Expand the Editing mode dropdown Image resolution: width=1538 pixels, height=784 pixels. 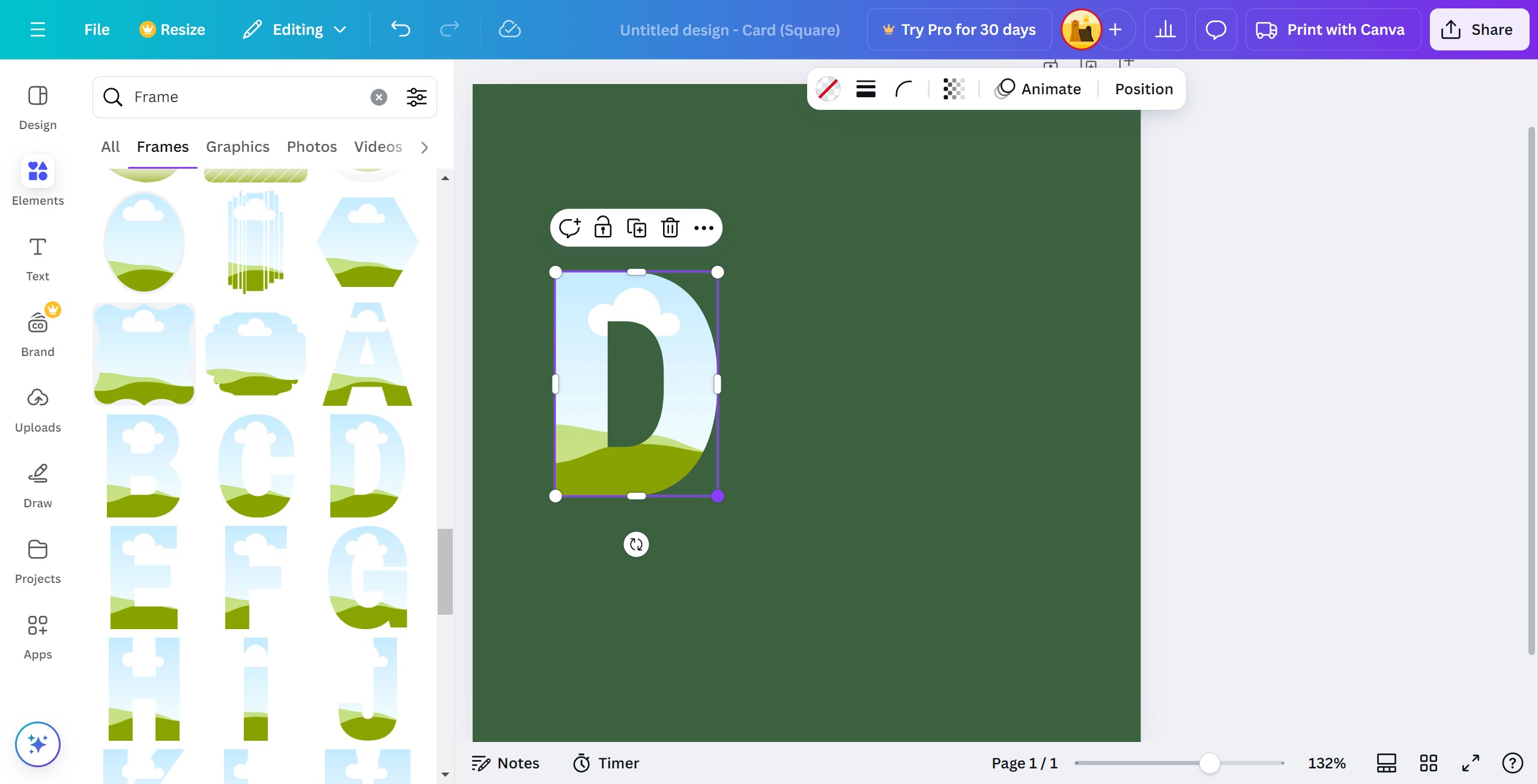(x=295, y=29)
